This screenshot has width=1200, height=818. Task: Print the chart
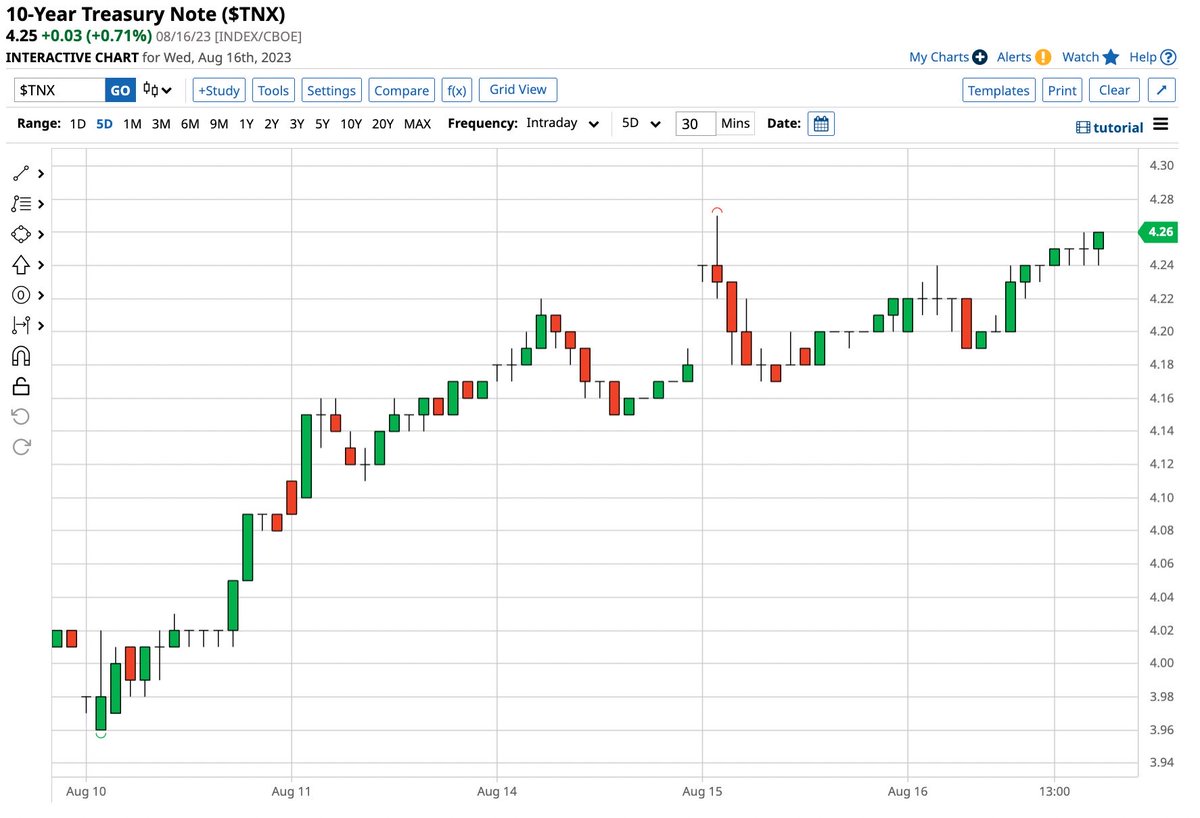tap(1062, 90)
